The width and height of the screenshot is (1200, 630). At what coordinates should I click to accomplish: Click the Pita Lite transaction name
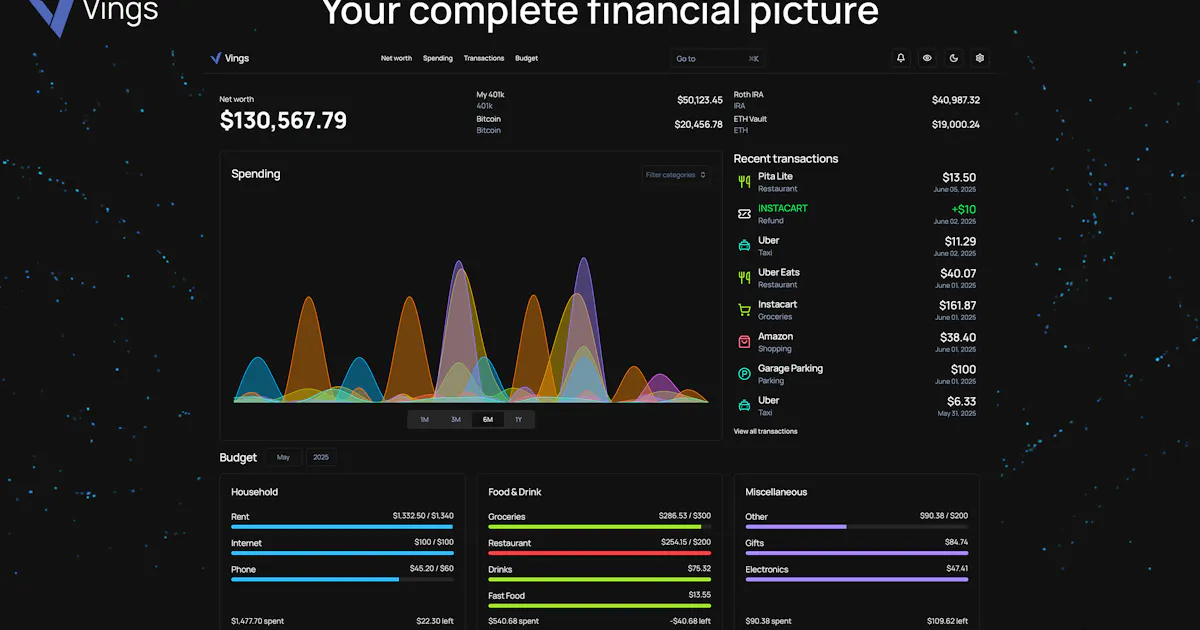[x=775, y=176]
